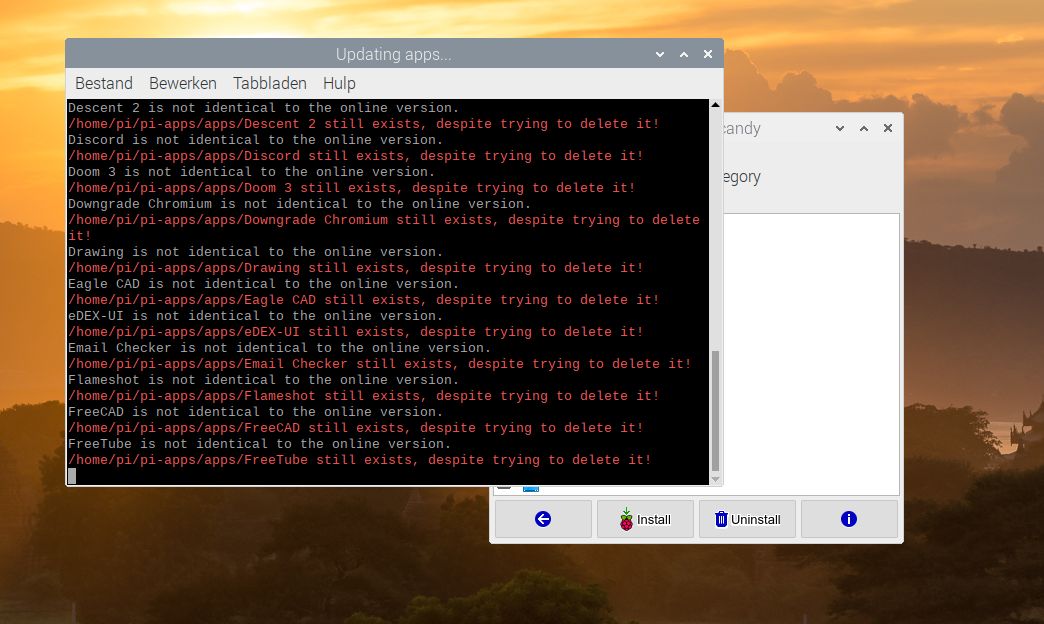Maximize the Updating apps terminal window
This screenshot has width=1044, height=624.
tap(684, 55)
